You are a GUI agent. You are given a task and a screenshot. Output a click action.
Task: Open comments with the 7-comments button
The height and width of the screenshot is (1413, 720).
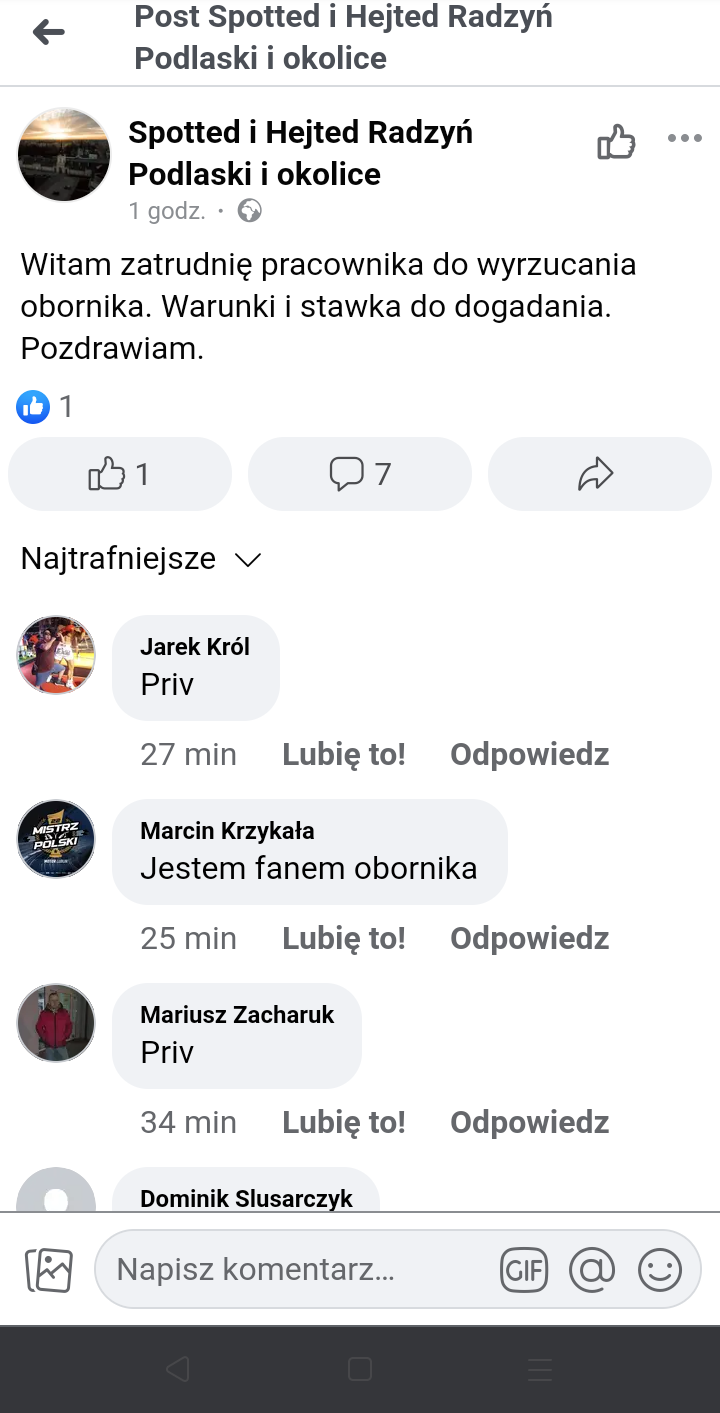click(x=360, y=474)
